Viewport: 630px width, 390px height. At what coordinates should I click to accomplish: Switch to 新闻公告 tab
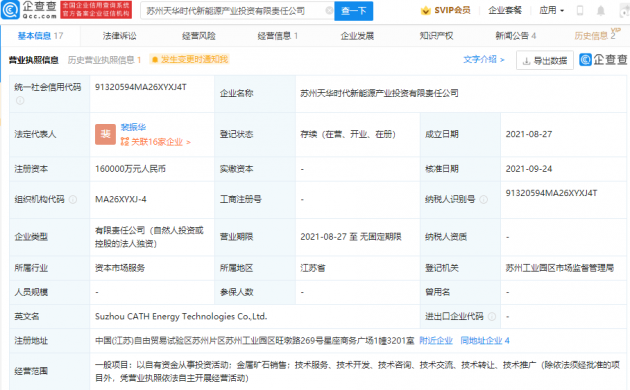pos(515,36)
